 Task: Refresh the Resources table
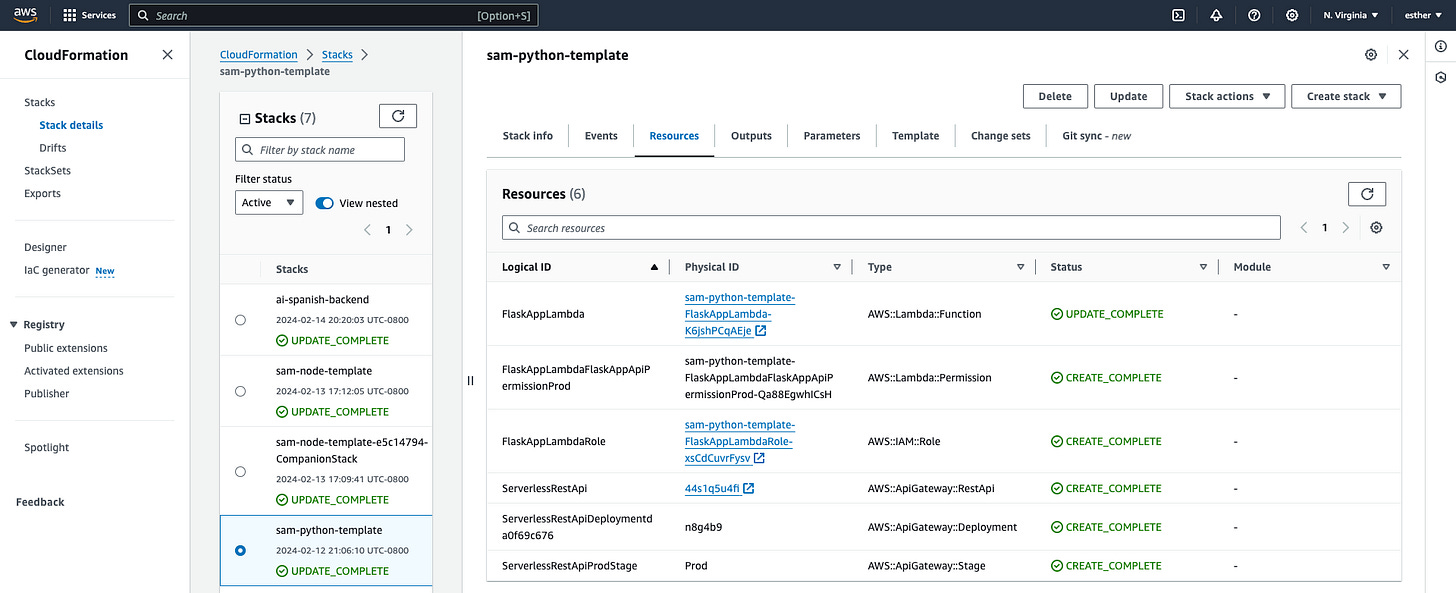[x=1367, y=193]
